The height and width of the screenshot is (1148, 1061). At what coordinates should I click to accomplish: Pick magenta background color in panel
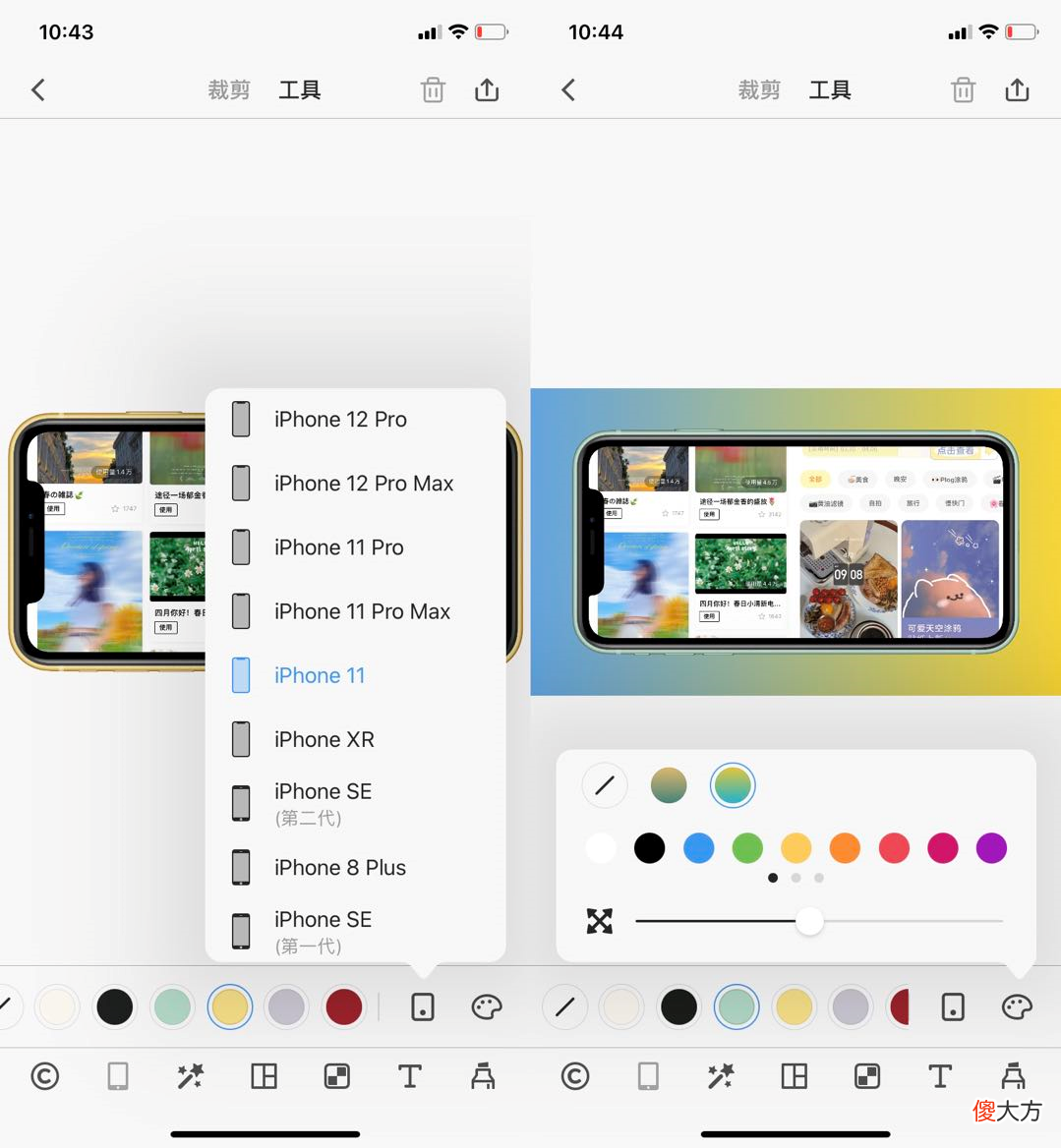[942, 848]
